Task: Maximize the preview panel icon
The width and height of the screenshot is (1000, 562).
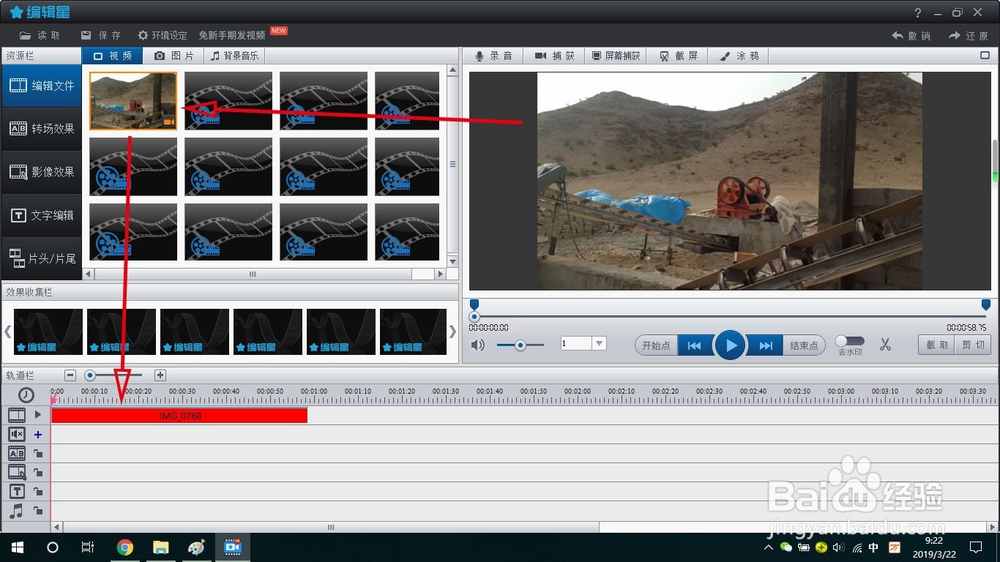Action: [x=985, y=55]
